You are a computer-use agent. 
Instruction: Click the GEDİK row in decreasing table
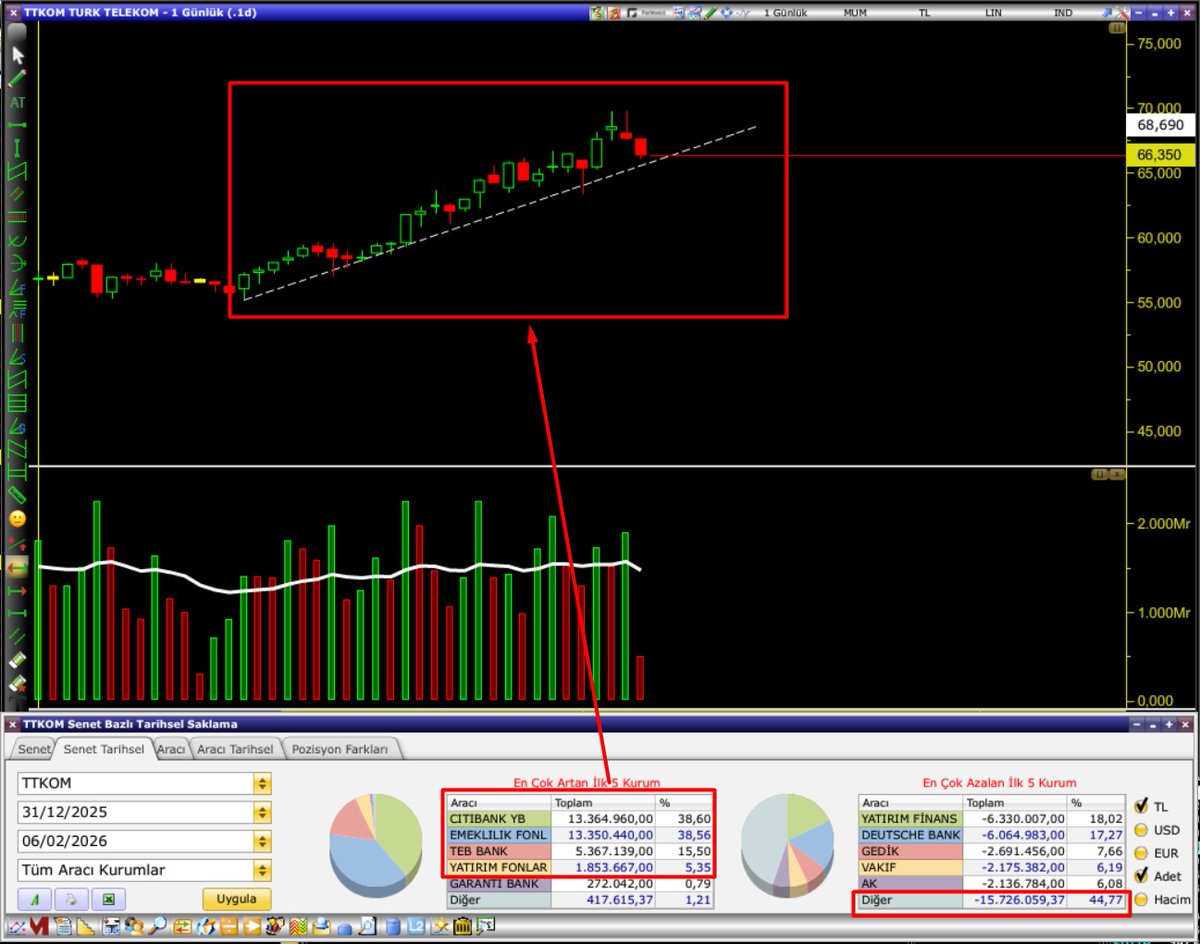992,851
